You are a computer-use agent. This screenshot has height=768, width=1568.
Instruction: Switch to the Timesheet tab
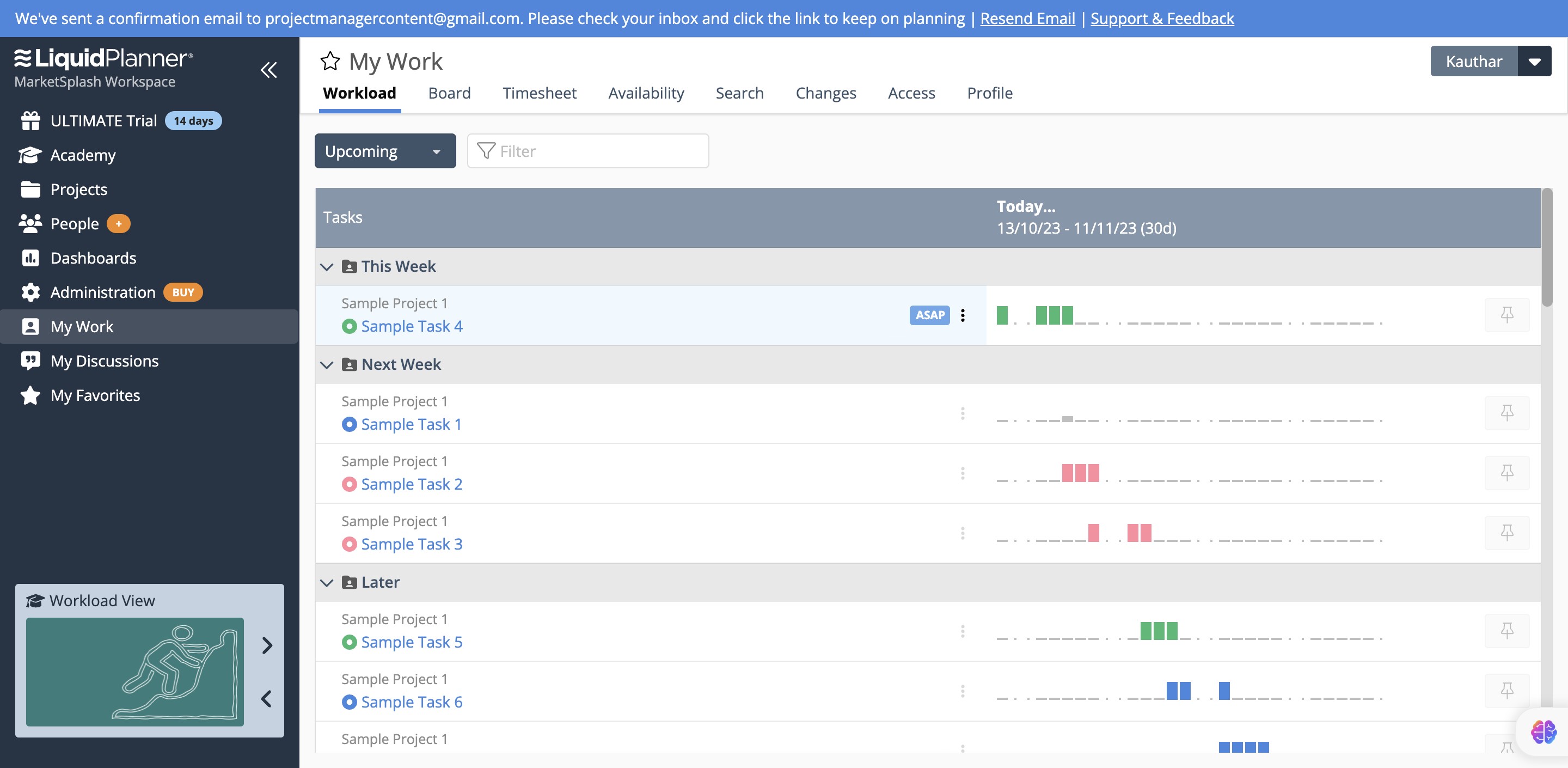(x=538, y=93)
